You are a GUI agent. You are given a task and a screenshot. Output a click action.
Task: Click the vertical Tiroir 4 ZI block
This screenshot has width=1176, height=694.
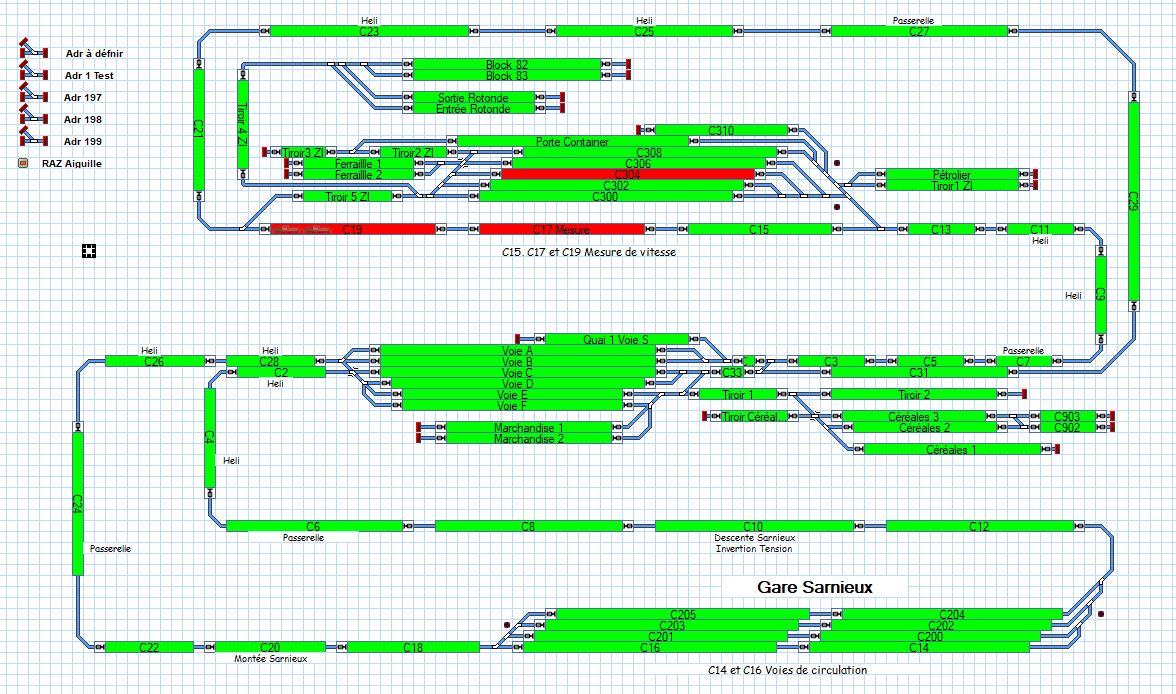[242, 125]
